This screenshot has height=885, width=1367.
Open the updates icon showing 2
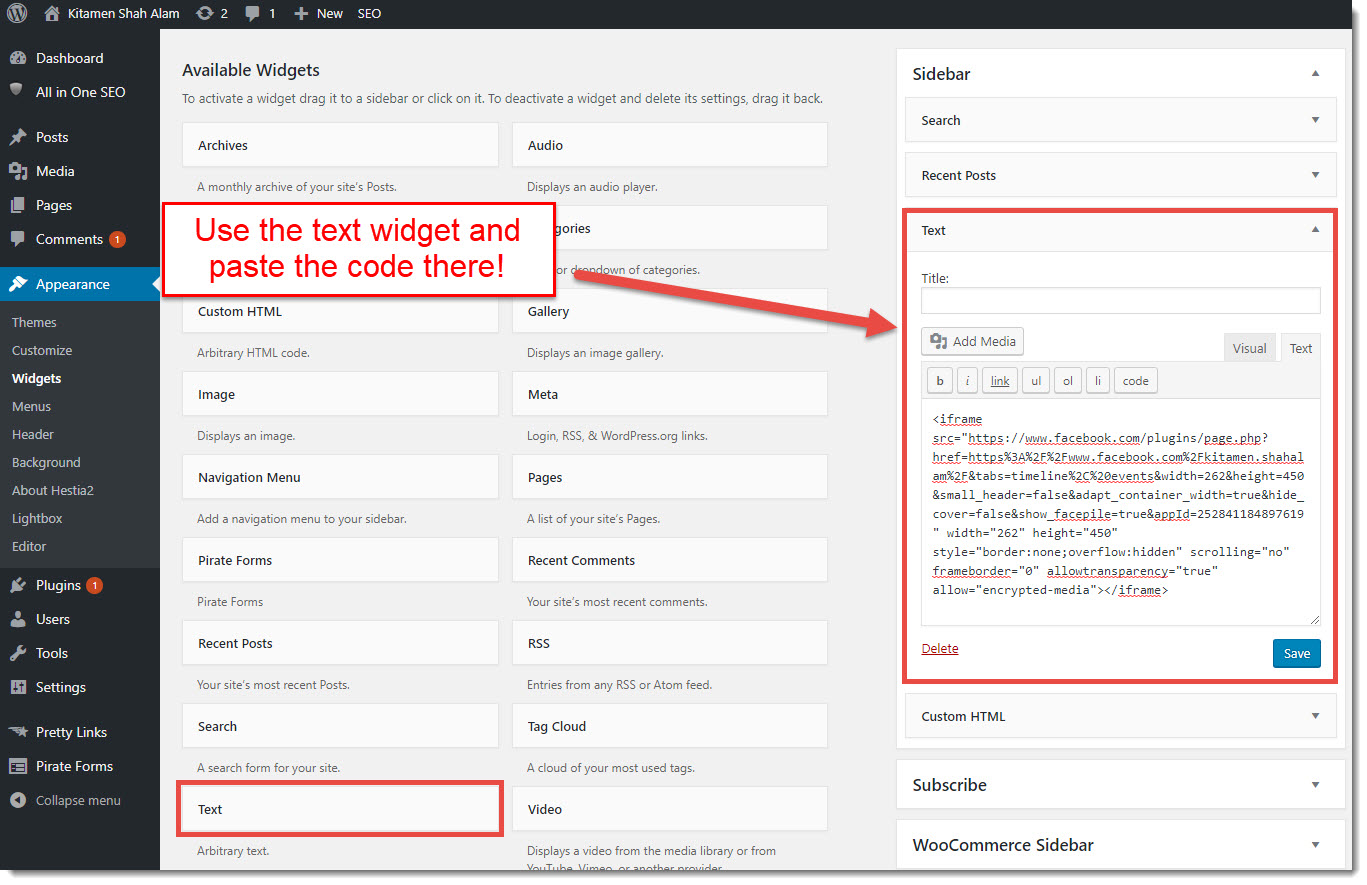point(205,13)
